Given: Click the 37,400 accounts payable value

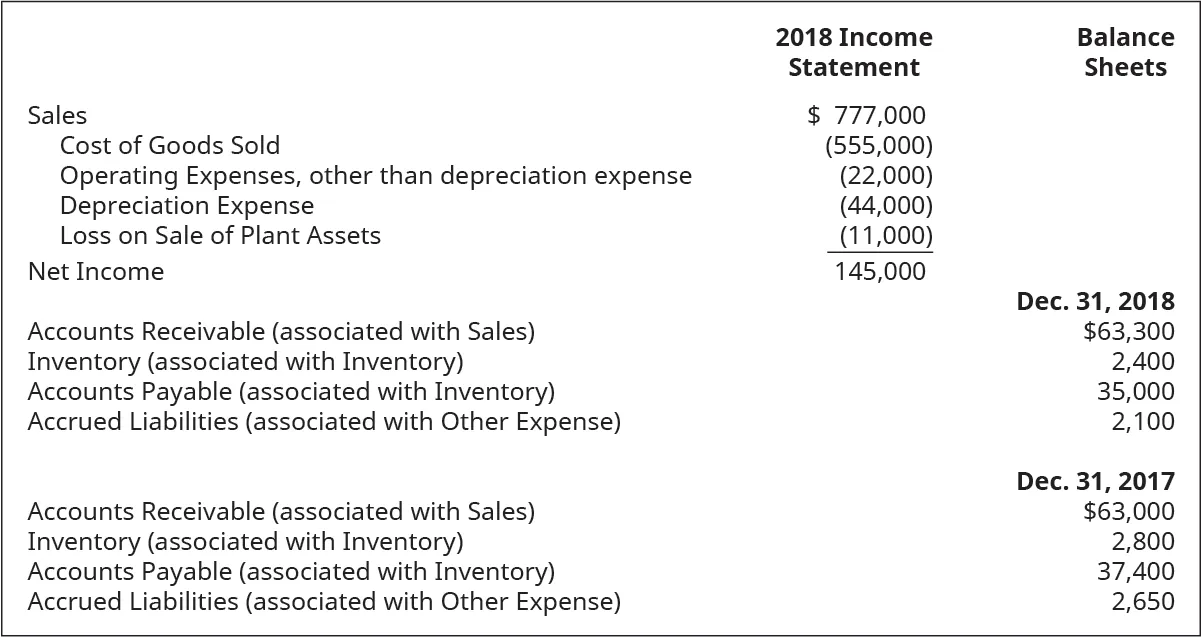Looking at the screenshot, I should (x=1136, y=572).
